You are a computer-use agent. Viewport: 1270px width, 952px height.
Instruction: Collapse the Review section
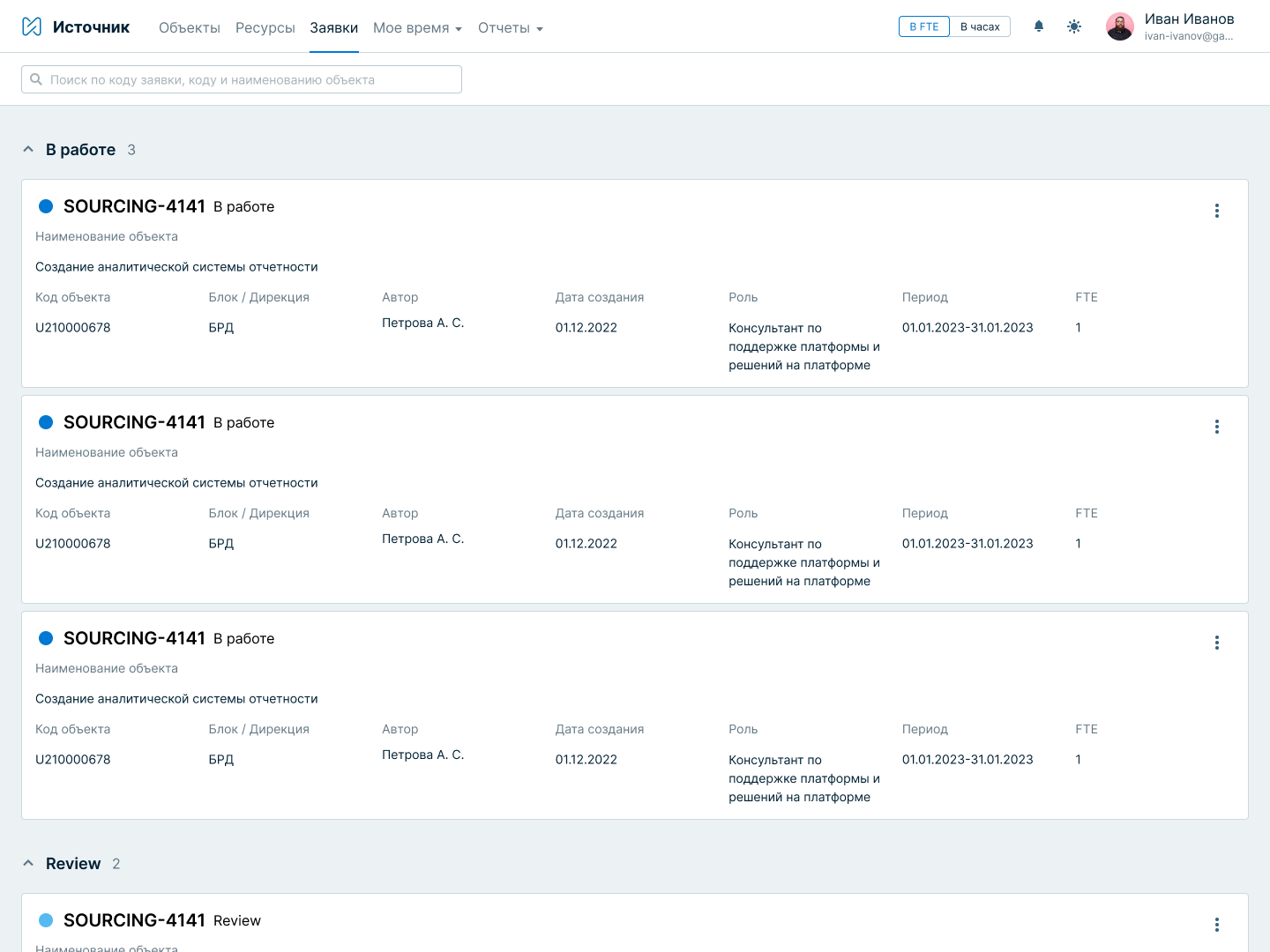(28, 864)
